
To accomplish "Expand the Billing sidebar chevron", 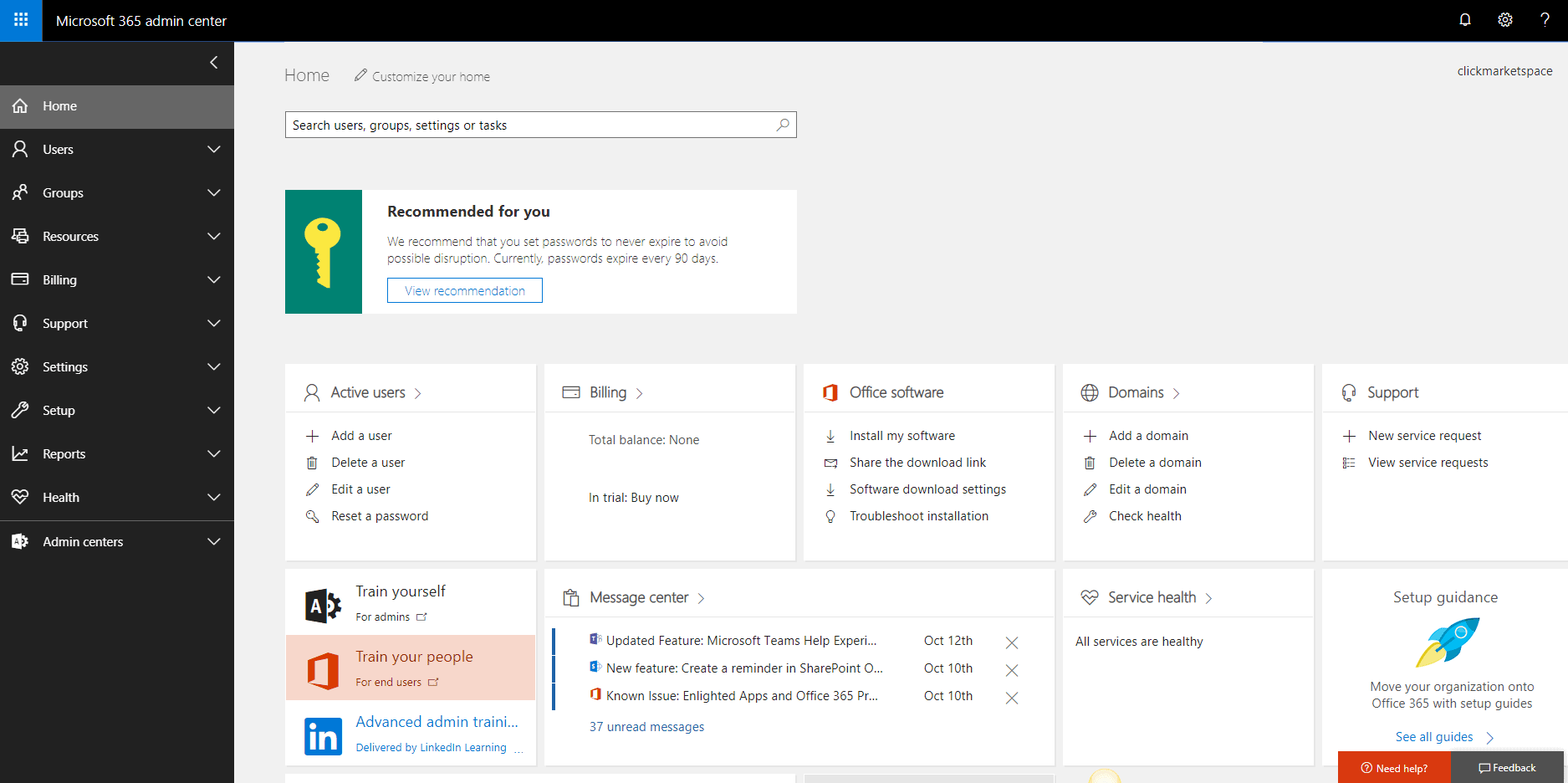I will [214, 279].
